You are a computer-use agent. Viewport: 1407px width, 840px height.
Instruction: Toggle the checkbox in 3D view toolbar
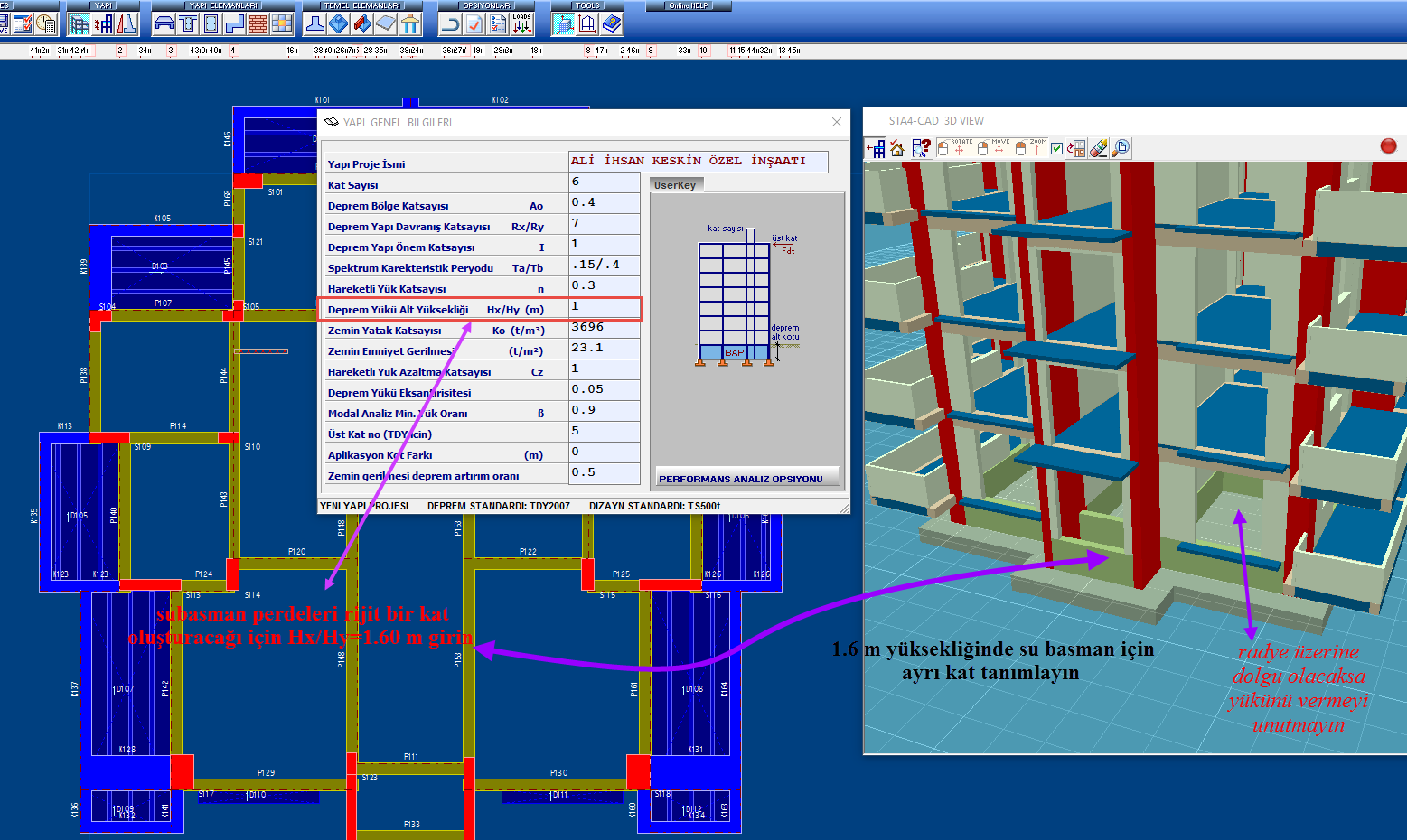(x=1056, y=149)
